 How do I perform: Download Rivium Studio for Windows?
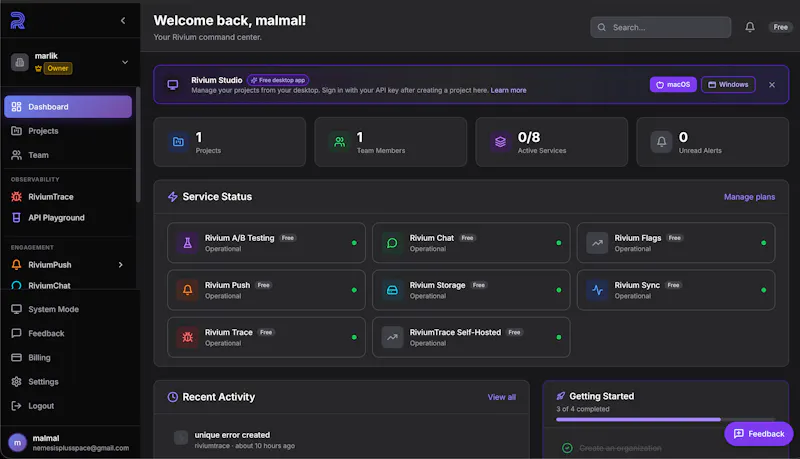click(728, 85)
